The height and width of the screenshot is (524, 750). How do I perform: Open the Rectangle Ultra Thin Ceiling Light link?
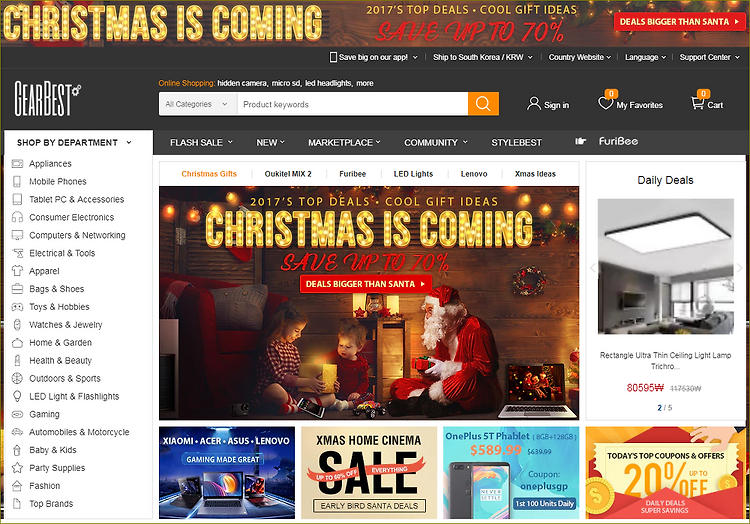tap(665, 360)
